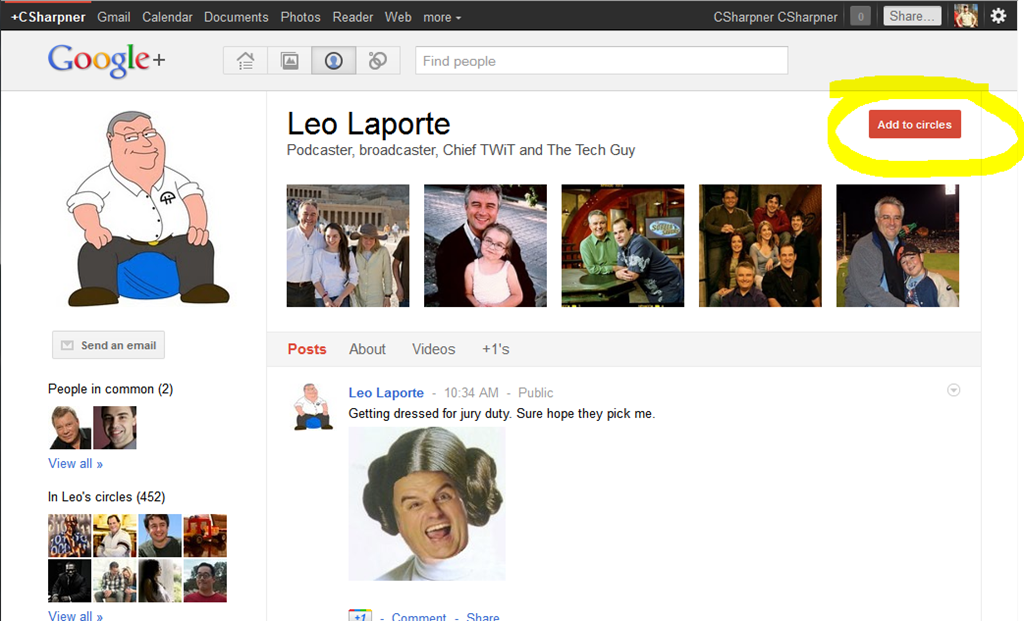The height and width of the screenshot is (621, 1024).
Task: Click the 'People in common (2)' heading
Action: pos(110,389)
